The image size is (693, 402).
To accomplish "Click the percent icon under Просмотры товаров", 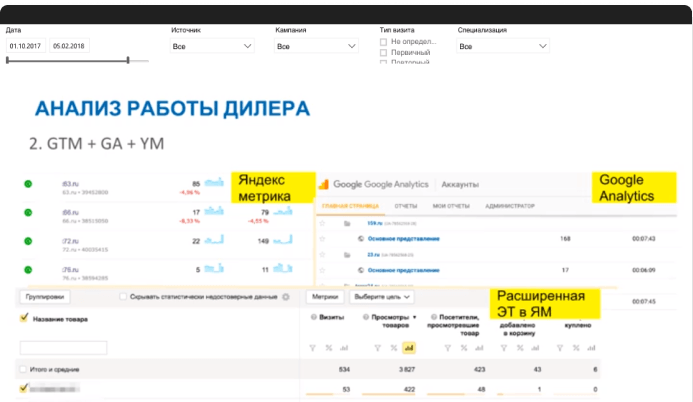I will 393,348.
